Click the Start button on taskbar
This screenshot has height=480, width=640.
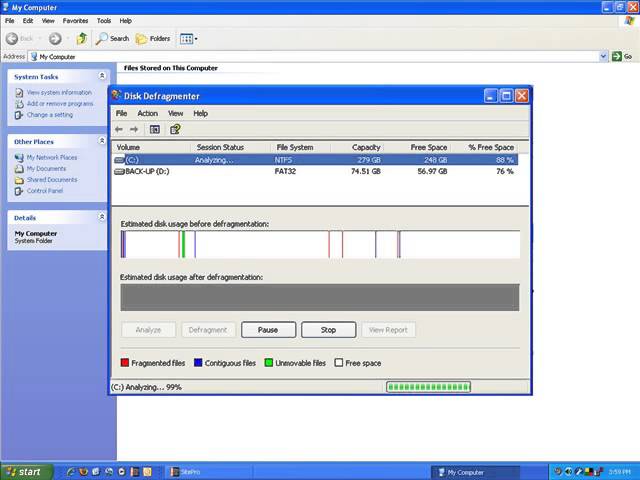(x=27, y=472)
